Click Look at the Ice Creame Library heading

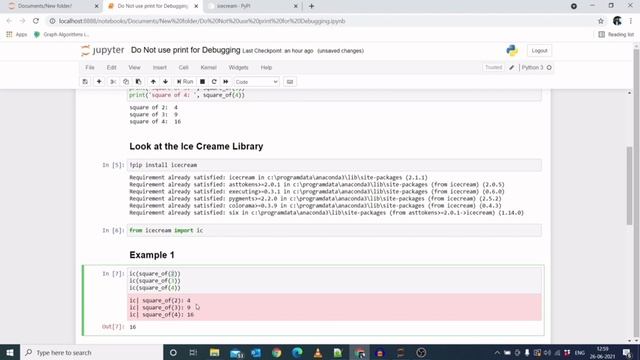pyautogui.click(x=196, y=146)
